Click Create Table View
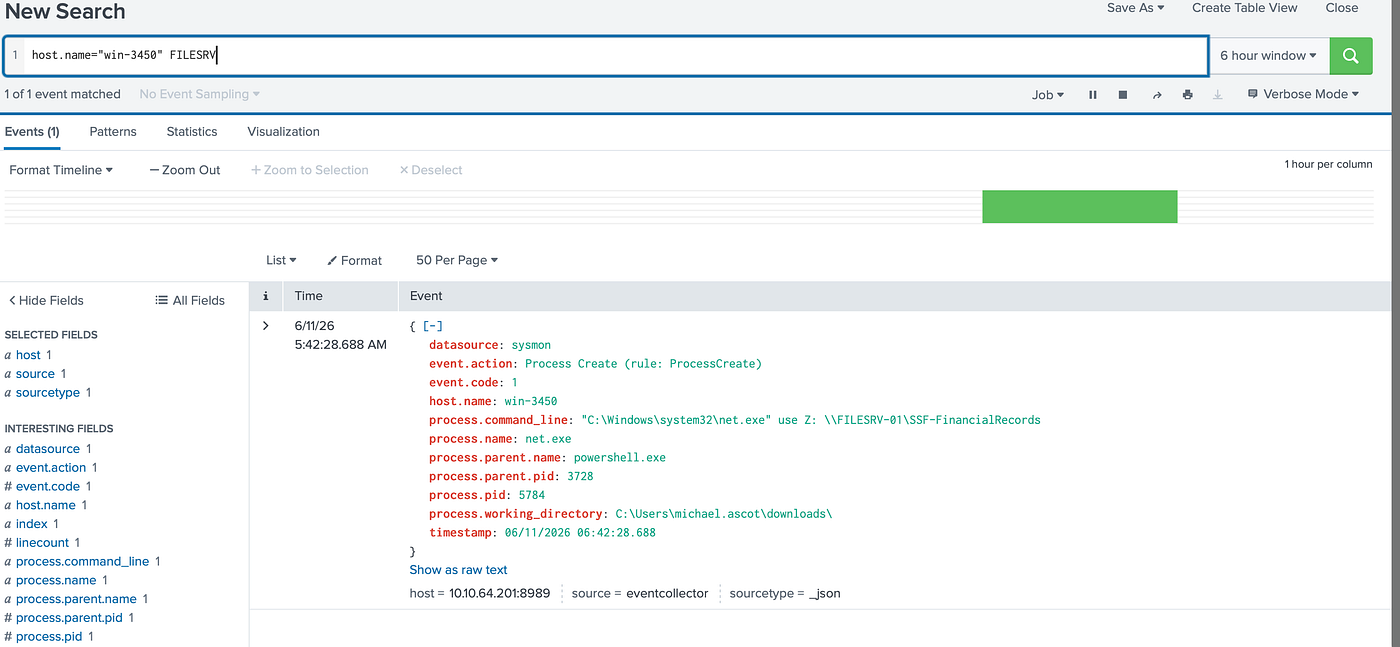Image resolution: width=1400 pixels, height=647 pixels. click(1245, 8)
